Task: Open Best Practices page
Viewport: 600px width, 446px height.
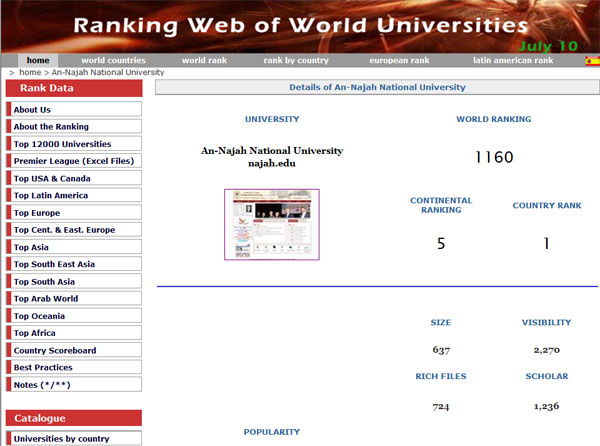Action: click(43, 367)
